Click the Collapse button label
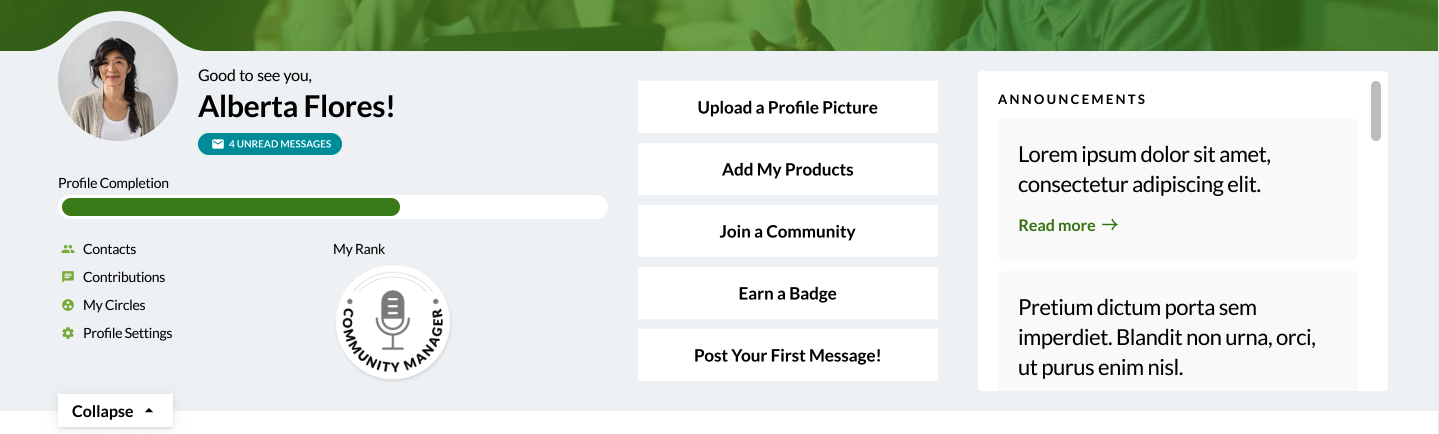 click(x=102, y=411)
